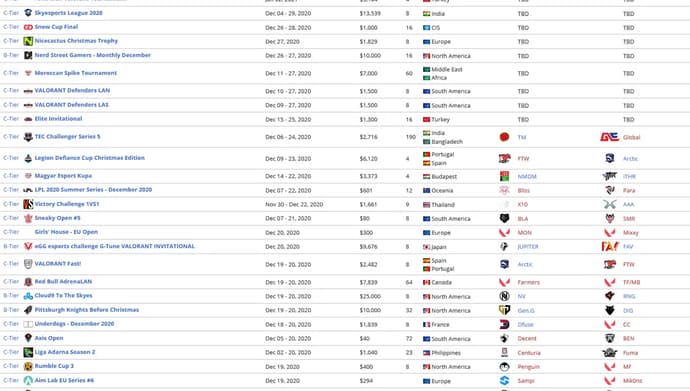Click the Japan flag in region column

pyautogui.click(x=426, y=247)
